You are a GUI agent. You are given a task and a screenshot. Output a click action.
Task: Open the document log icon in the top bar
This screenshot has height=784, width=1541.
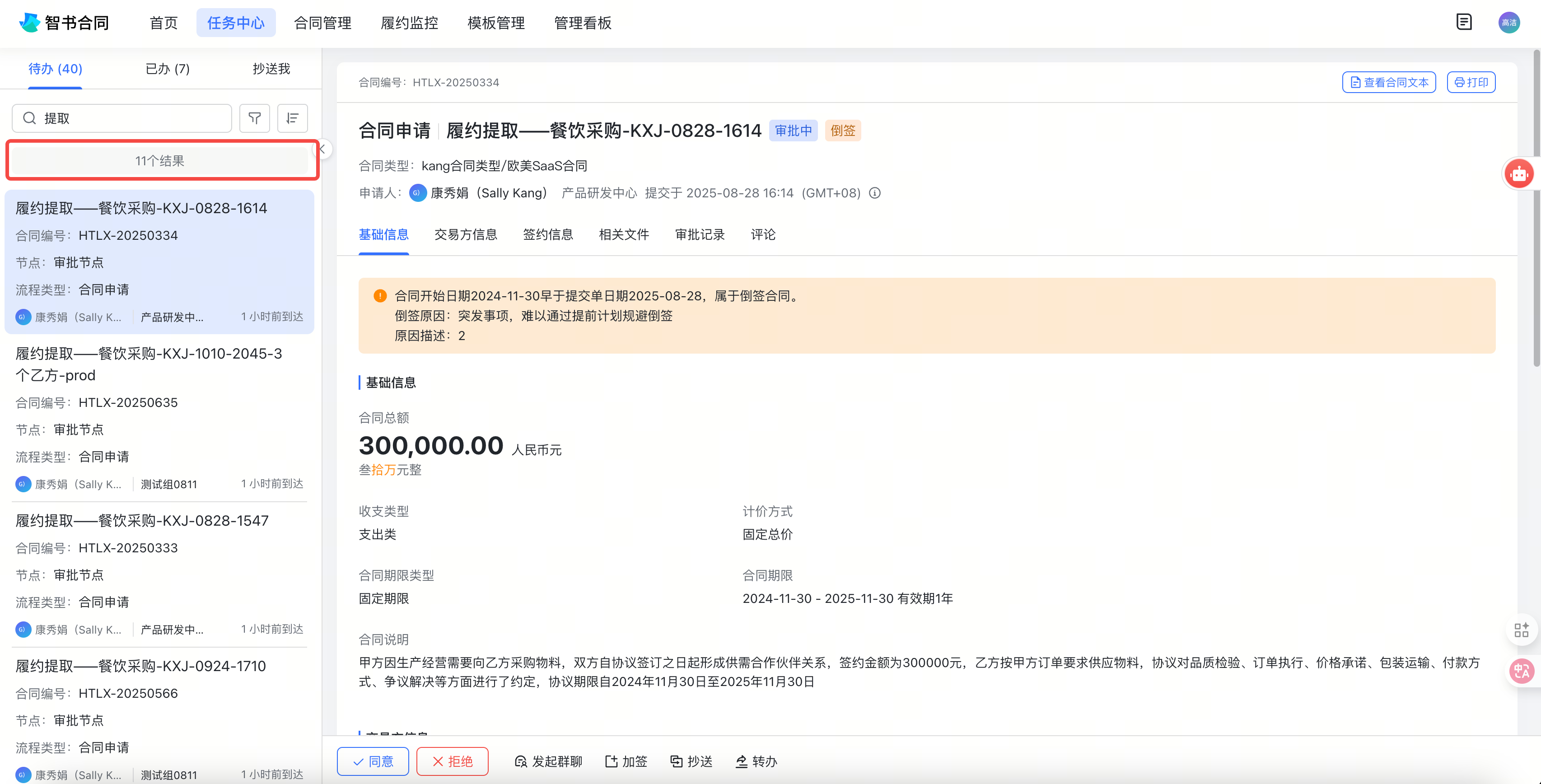point(1464,22)
